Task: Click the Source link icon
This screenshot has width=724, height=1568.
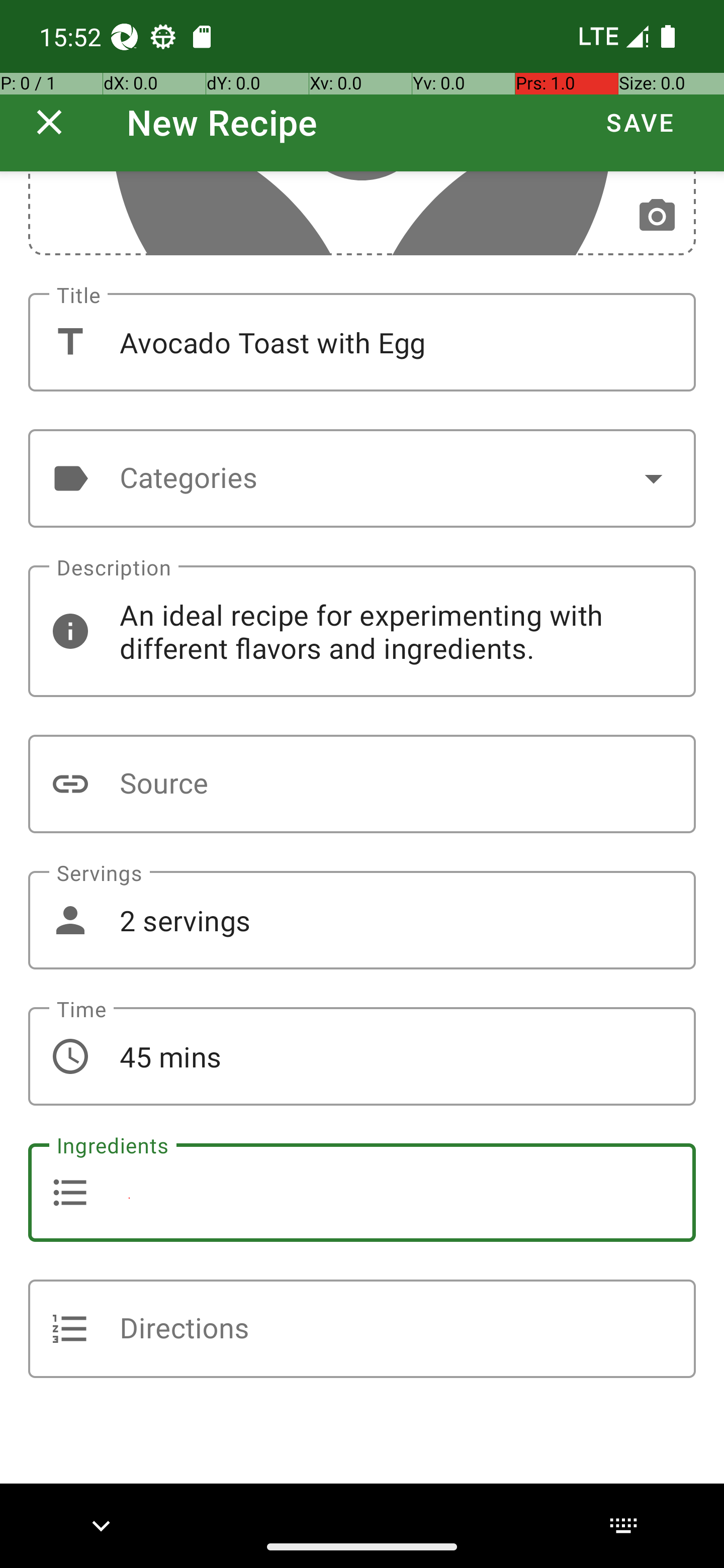Action: click(x=70, y=784)
